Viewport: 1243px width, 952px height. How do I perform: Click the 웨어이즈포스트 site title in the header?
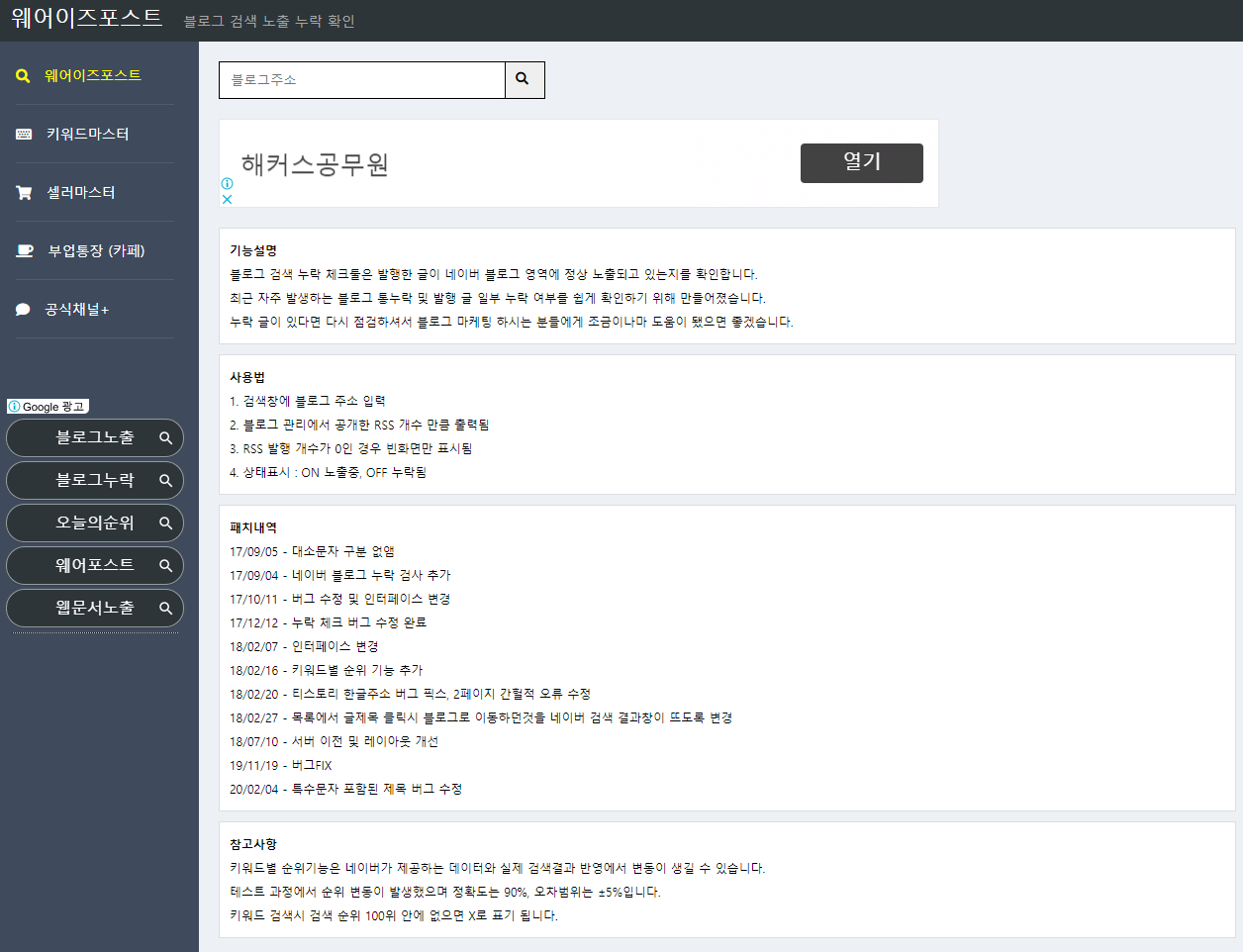tap(87, 18)
